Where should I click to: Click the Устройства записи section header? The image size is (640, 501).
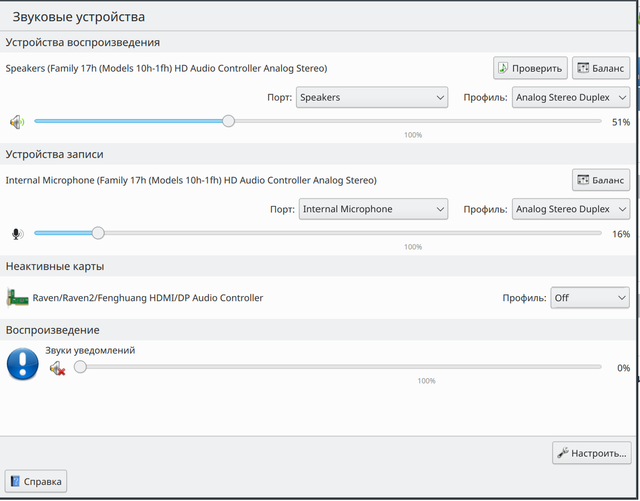pyautogui.click(x=54, y=154)
